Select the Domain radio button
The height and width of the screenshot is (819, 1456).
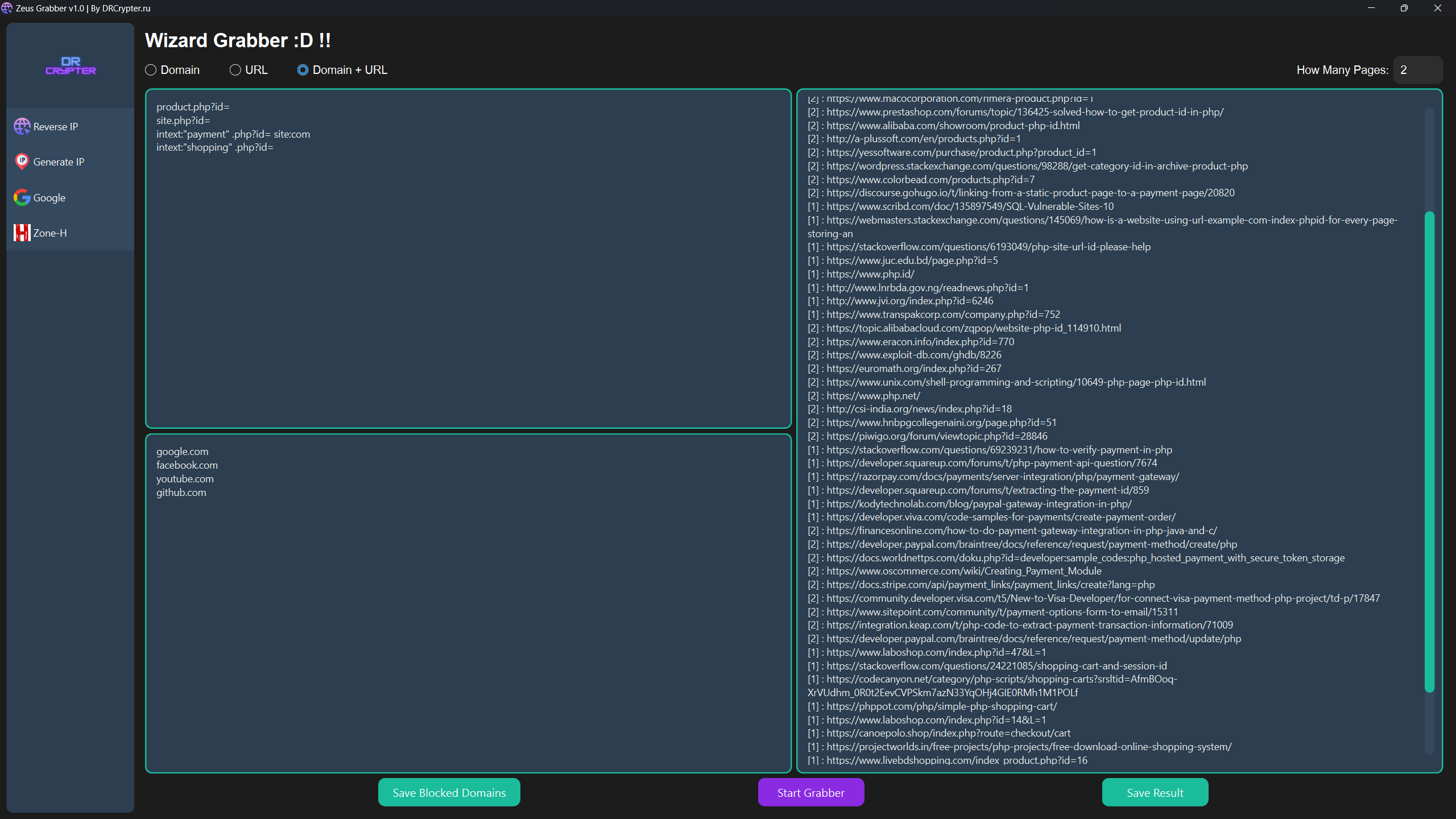tap(151, 70)
